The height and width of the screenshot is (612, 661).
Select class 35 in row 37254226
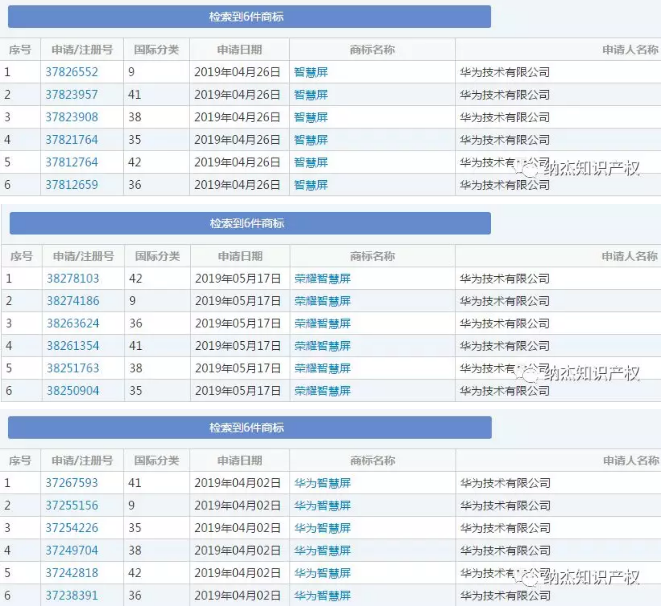tap(134, 528)
